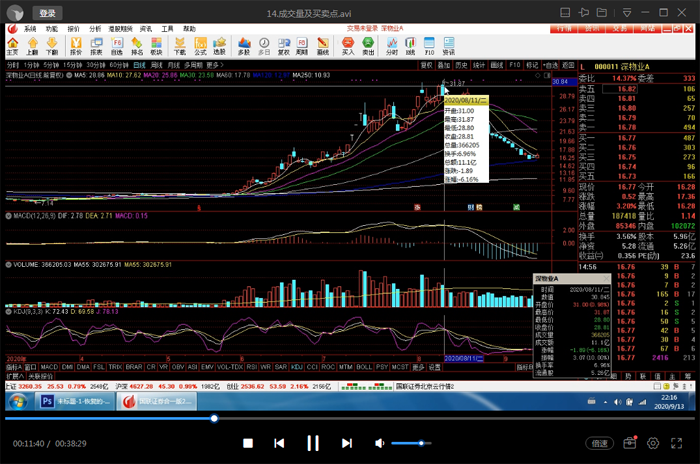Collapse the MACD indicator panel toggle
The width and height of the screenshot is (700, 464).
8,216
